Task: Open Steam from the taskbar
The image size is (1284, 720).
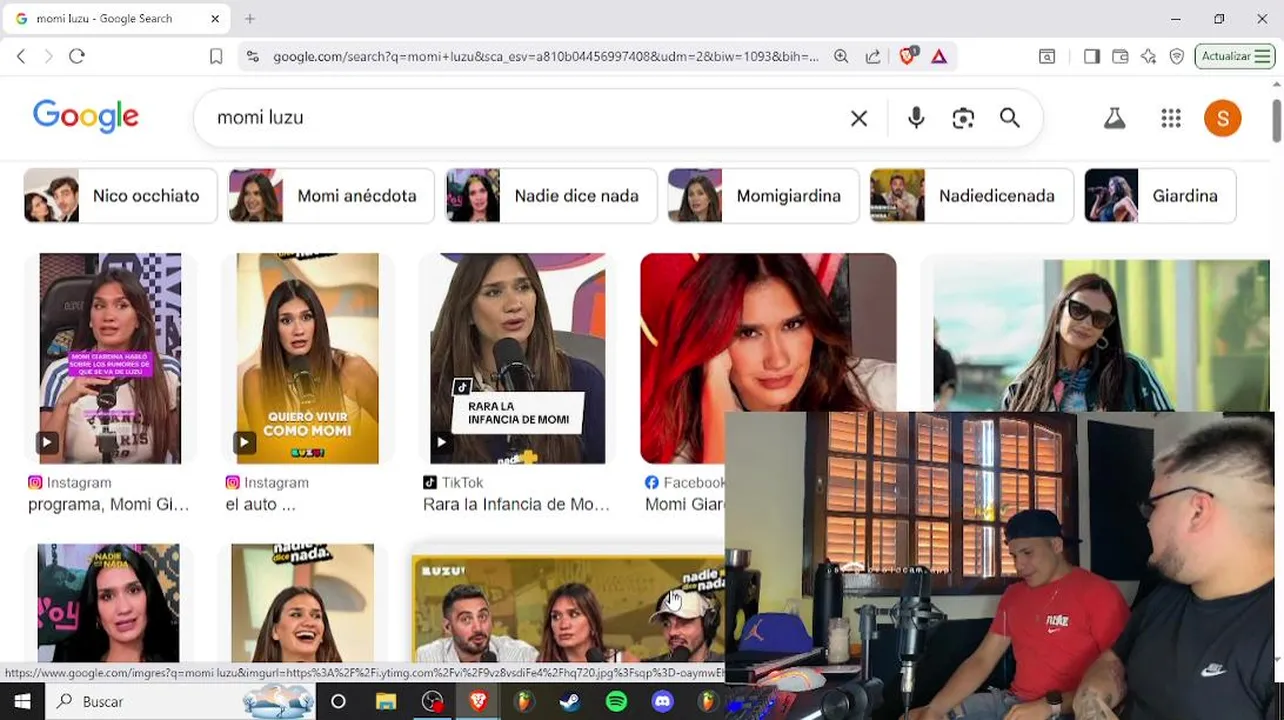Action: tap(570, 702)
